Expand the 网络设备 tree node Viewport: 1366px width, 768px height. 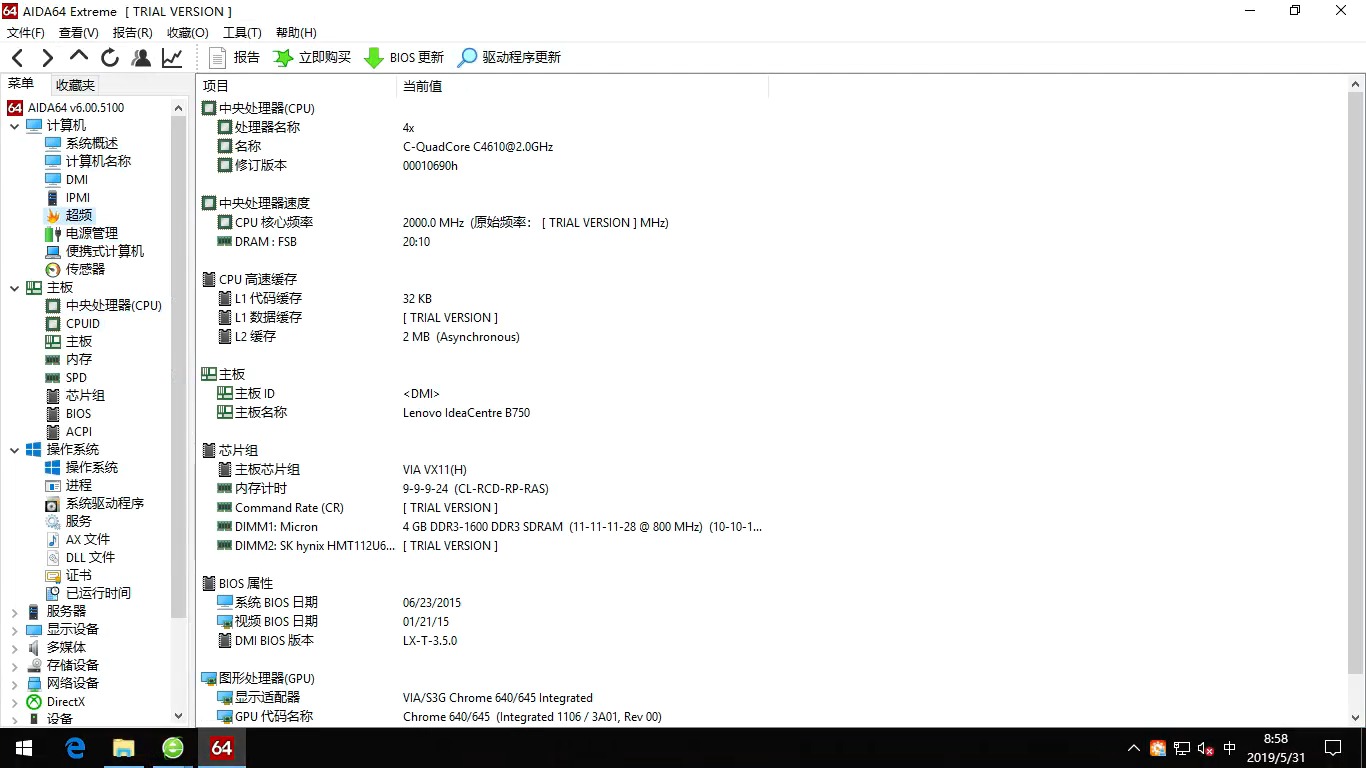click(x=14, y=684)
